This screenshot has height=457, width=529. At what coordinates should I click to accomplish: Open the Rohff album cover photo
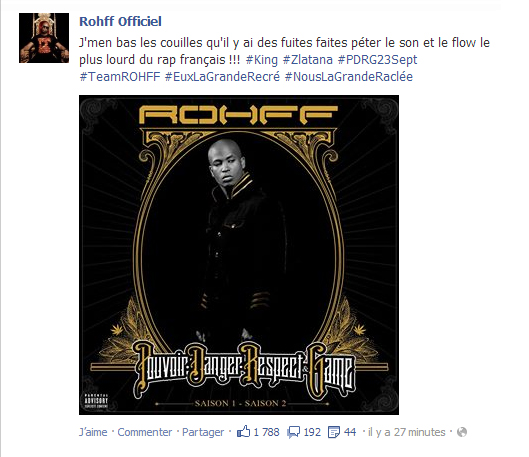tap(239, 255)
